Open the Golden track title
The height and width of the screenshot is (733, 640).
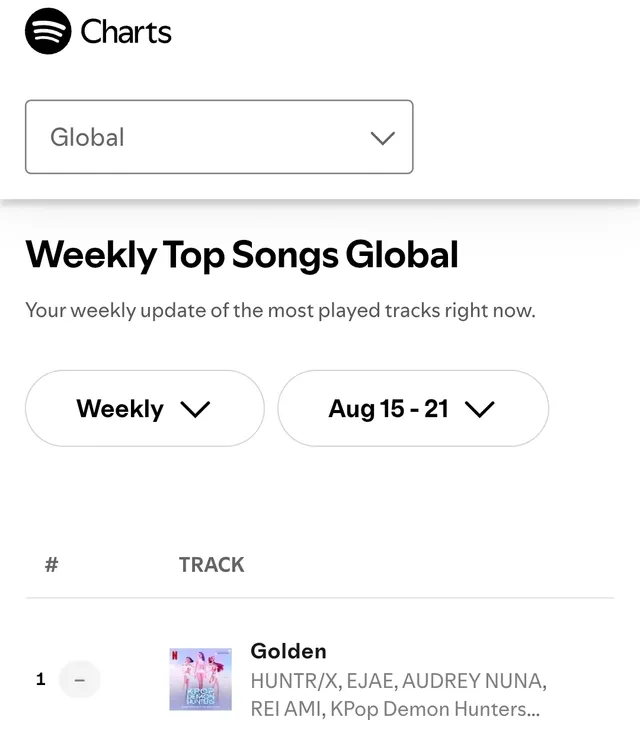[x=288, y=651]
